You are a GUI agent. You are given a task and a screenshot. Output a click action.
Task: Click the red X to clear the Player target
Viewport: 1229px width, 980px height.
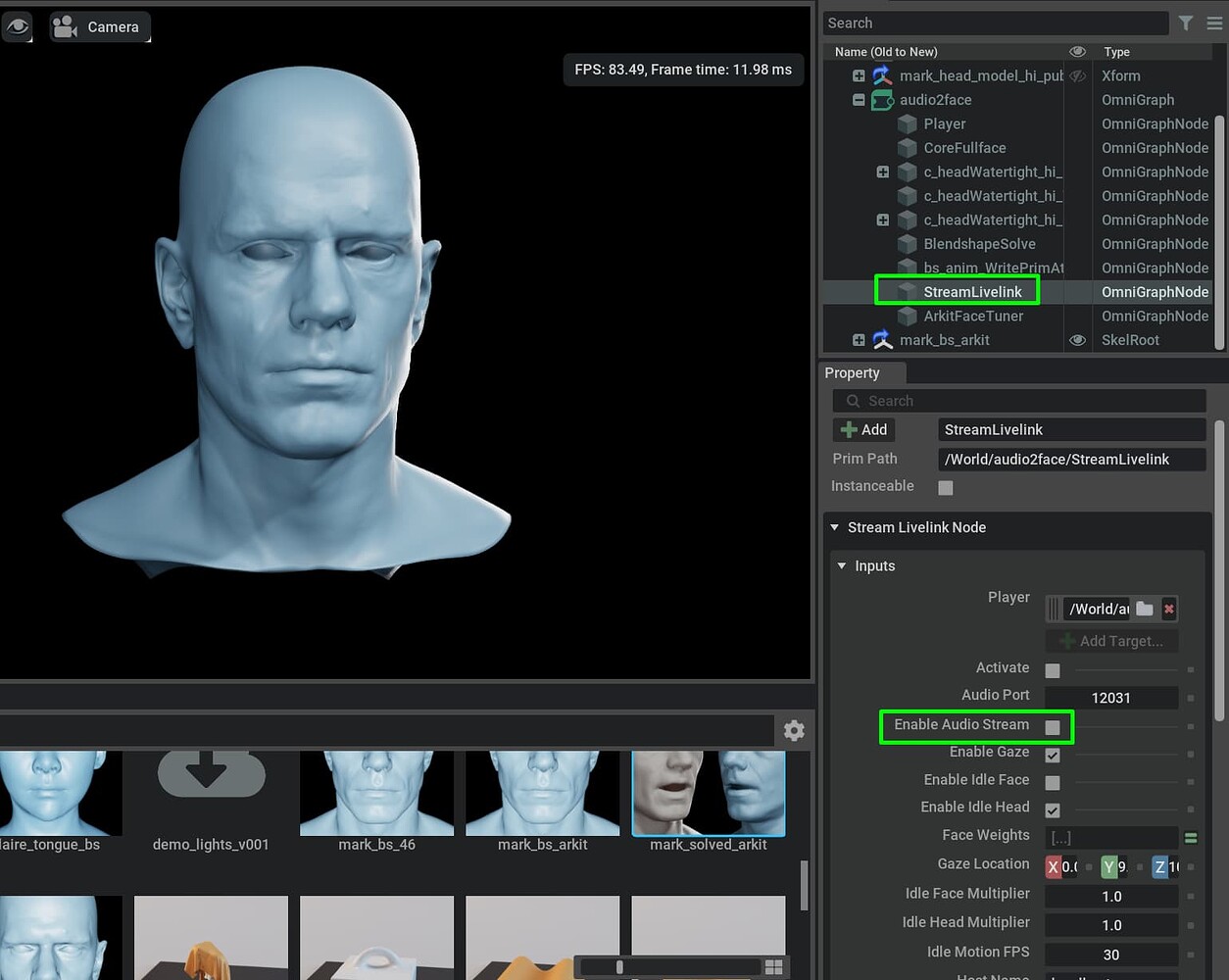click(1167, 609)
